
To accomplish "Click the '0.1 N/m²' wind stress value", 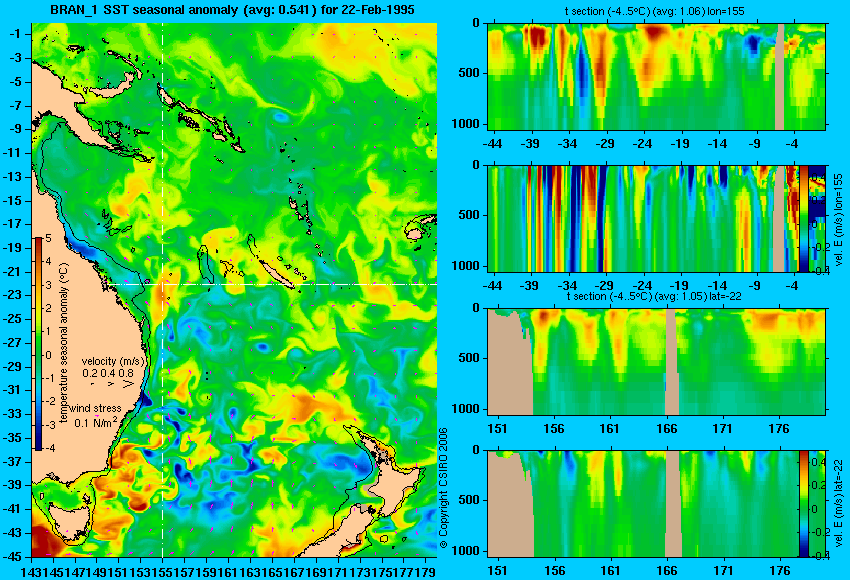I will [95, 421].
